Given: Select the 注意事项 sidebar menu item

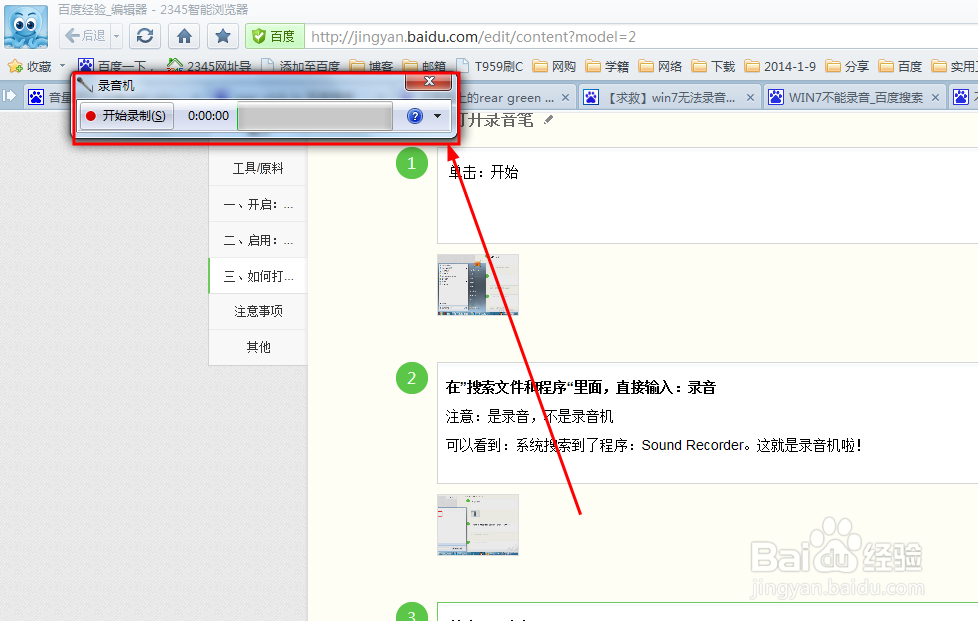Looking at the screenshot, I should pos(257,311).
